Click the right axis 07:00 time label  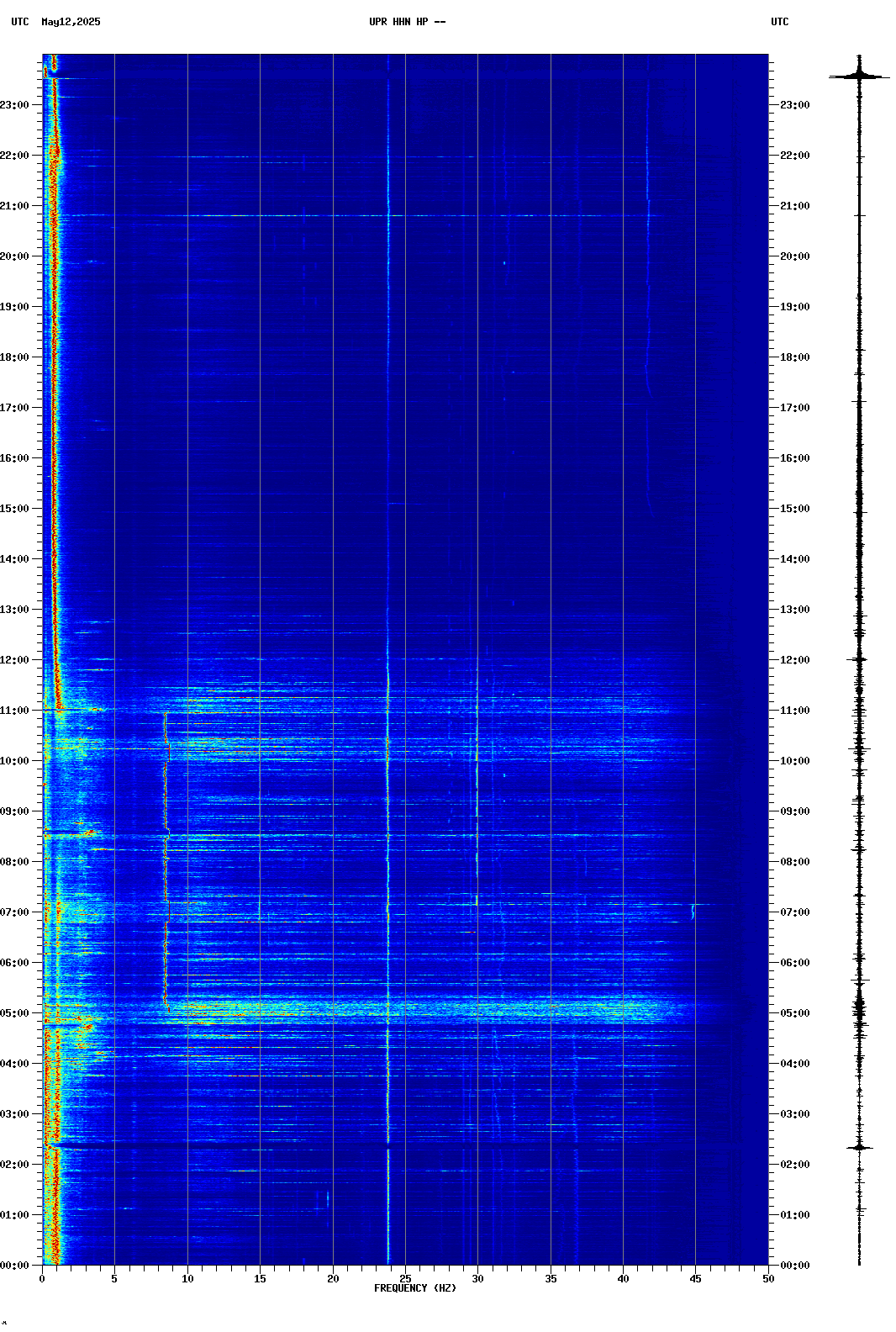point(795,912)
